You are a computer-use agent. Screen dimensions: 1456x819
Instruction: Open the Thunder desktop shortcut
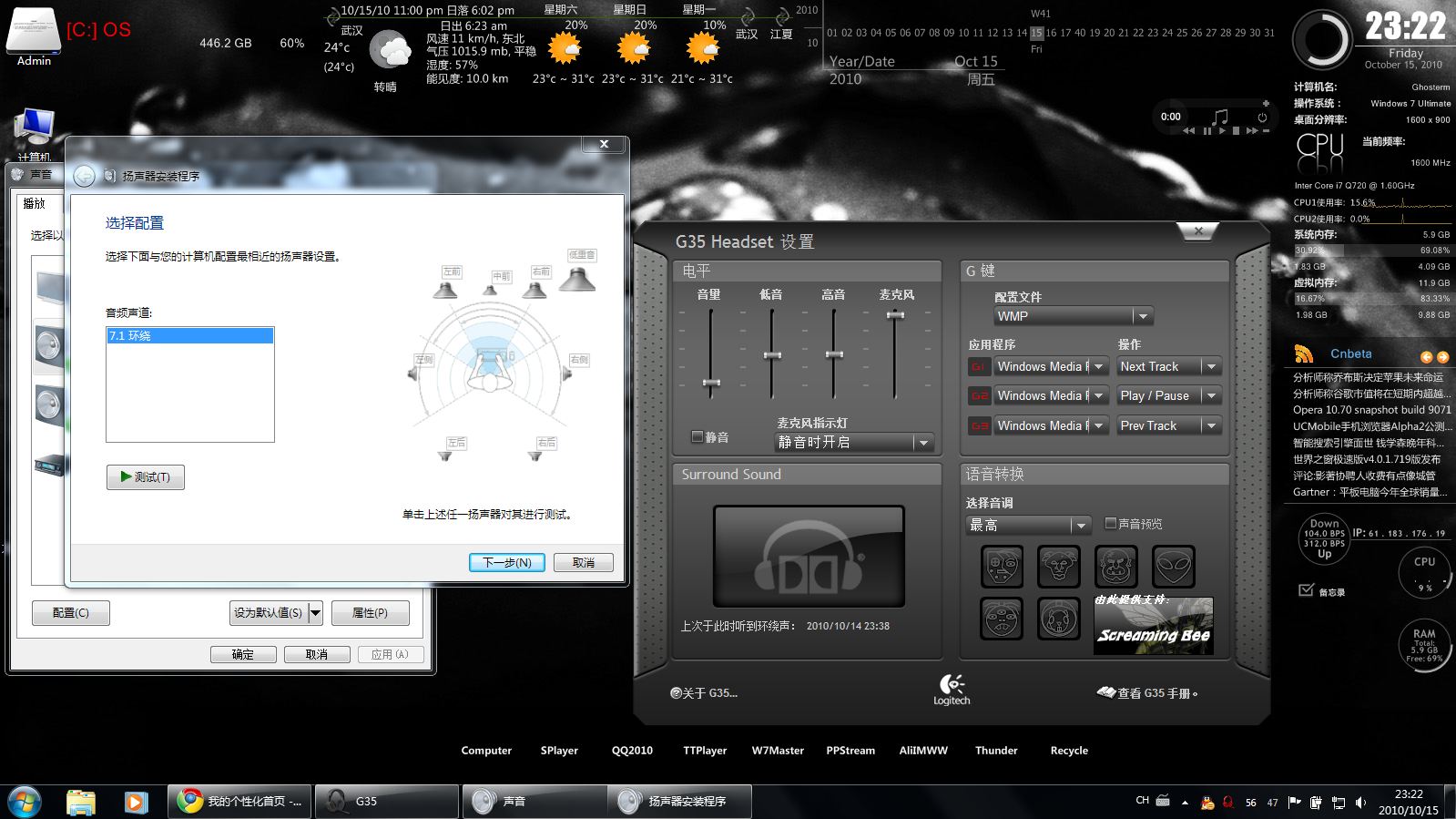pos(996,751)
